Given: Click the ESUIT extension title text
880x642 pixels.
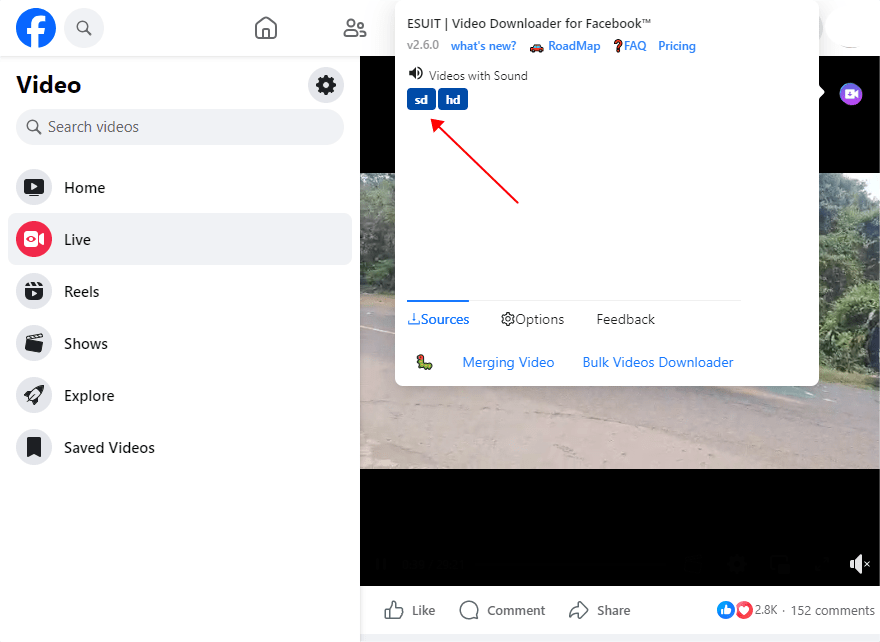Looking at the screenshot, I should pyautogui.click(x=529, y=24).
